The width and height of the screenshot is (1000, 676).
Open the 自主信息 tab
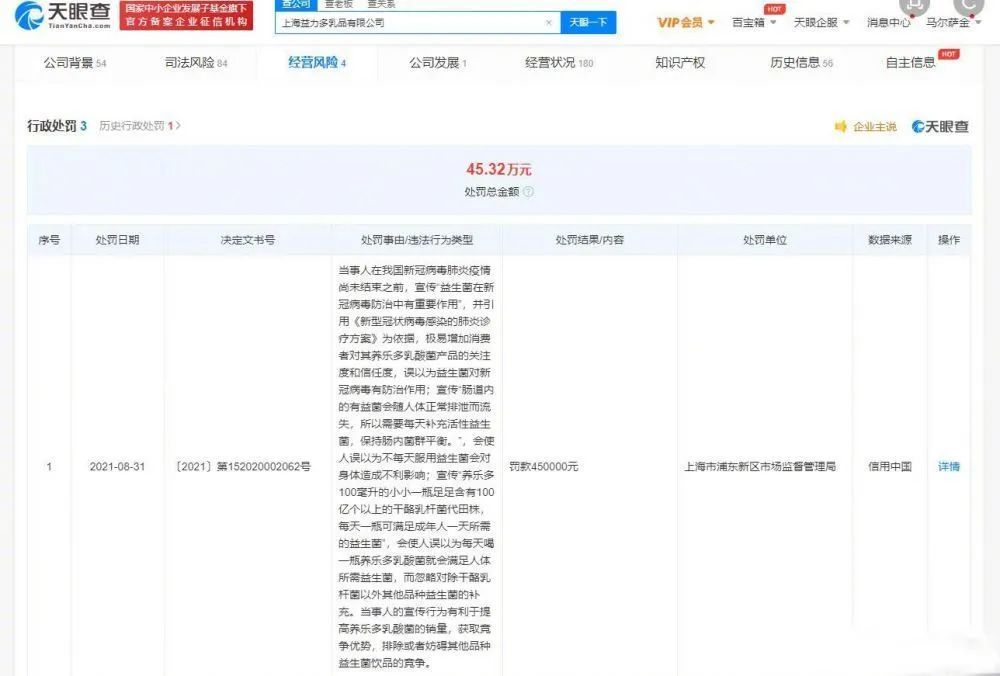(911, 62)
